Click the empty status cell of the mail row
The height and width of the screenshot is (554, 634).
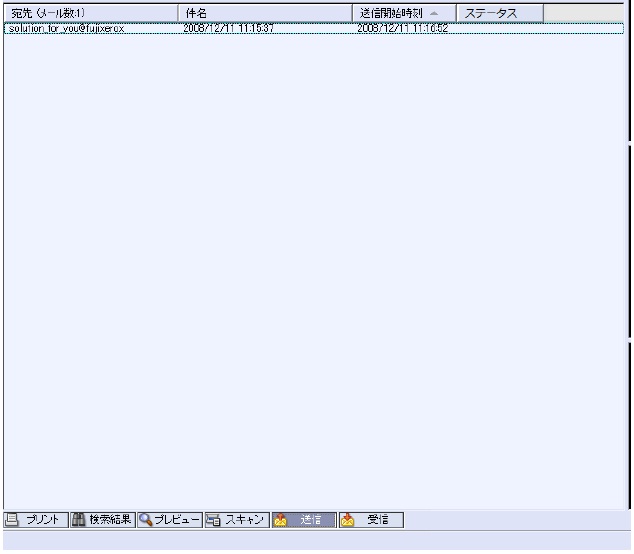500,29
